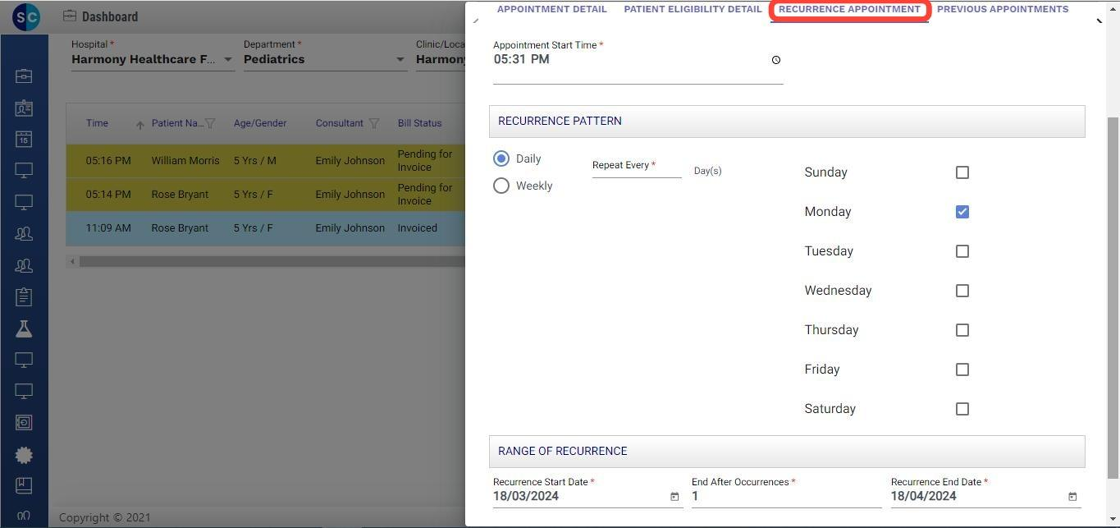The image size is (1120, 528).
Task: Open calendar picker for Recurrence End Date
Action: [x=1072, y=497]
